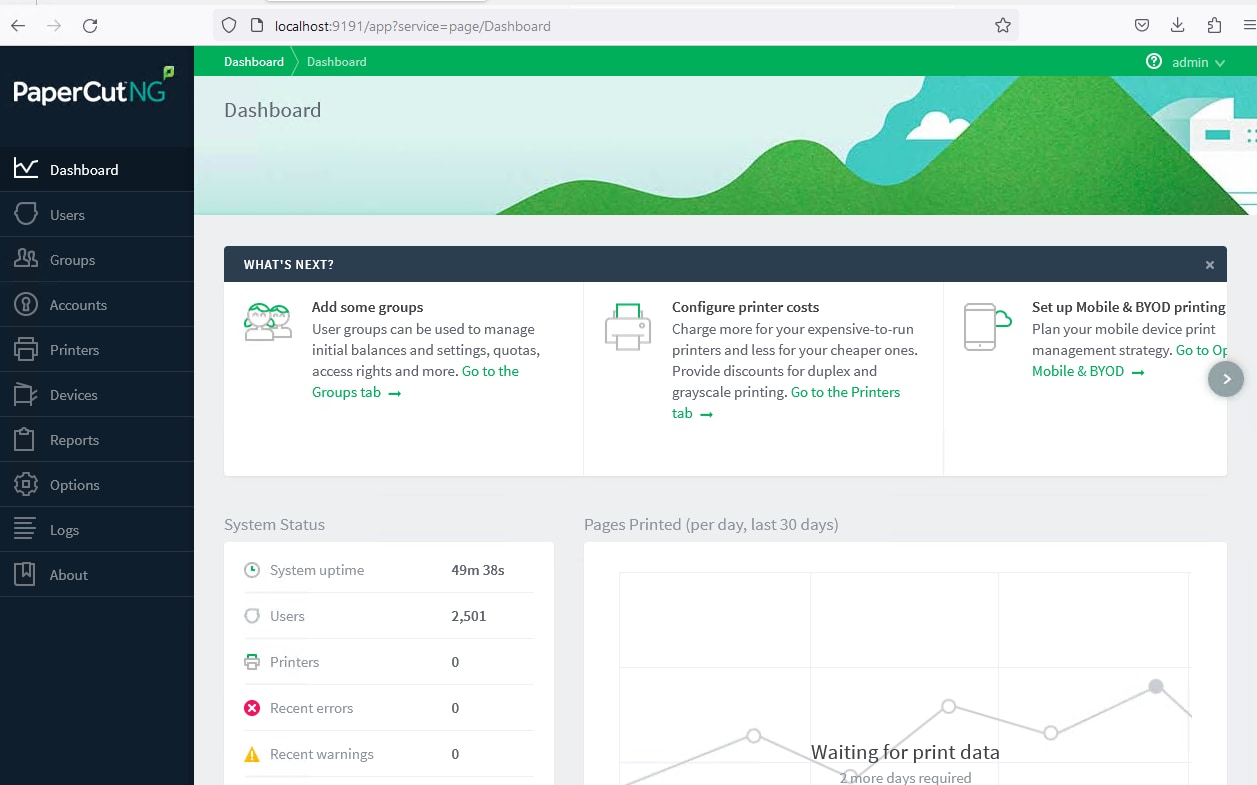This screenshot has width=1257, height=785.
Task: Click the browser address bar
Action: tap(600, 26)
